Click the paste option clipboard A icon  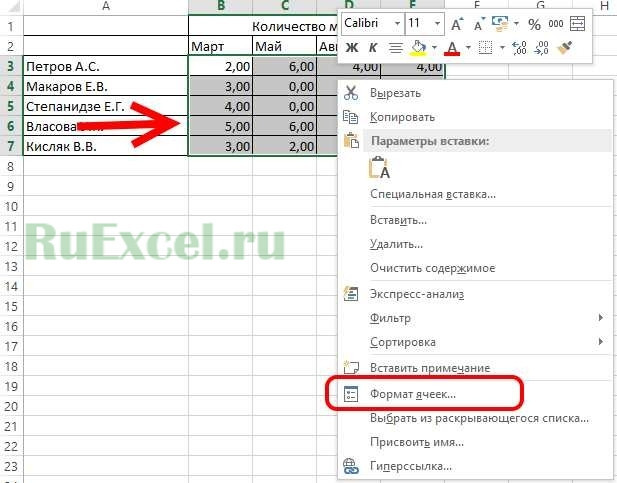click(x=379, y=168)
